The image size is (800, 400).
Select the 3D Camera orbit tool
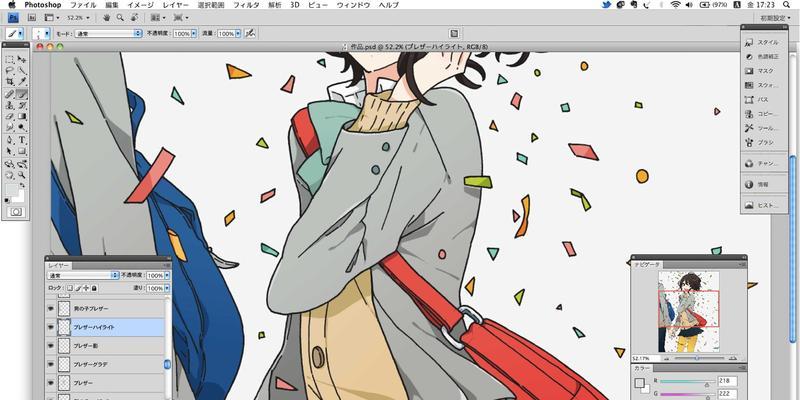coord(21,164)
